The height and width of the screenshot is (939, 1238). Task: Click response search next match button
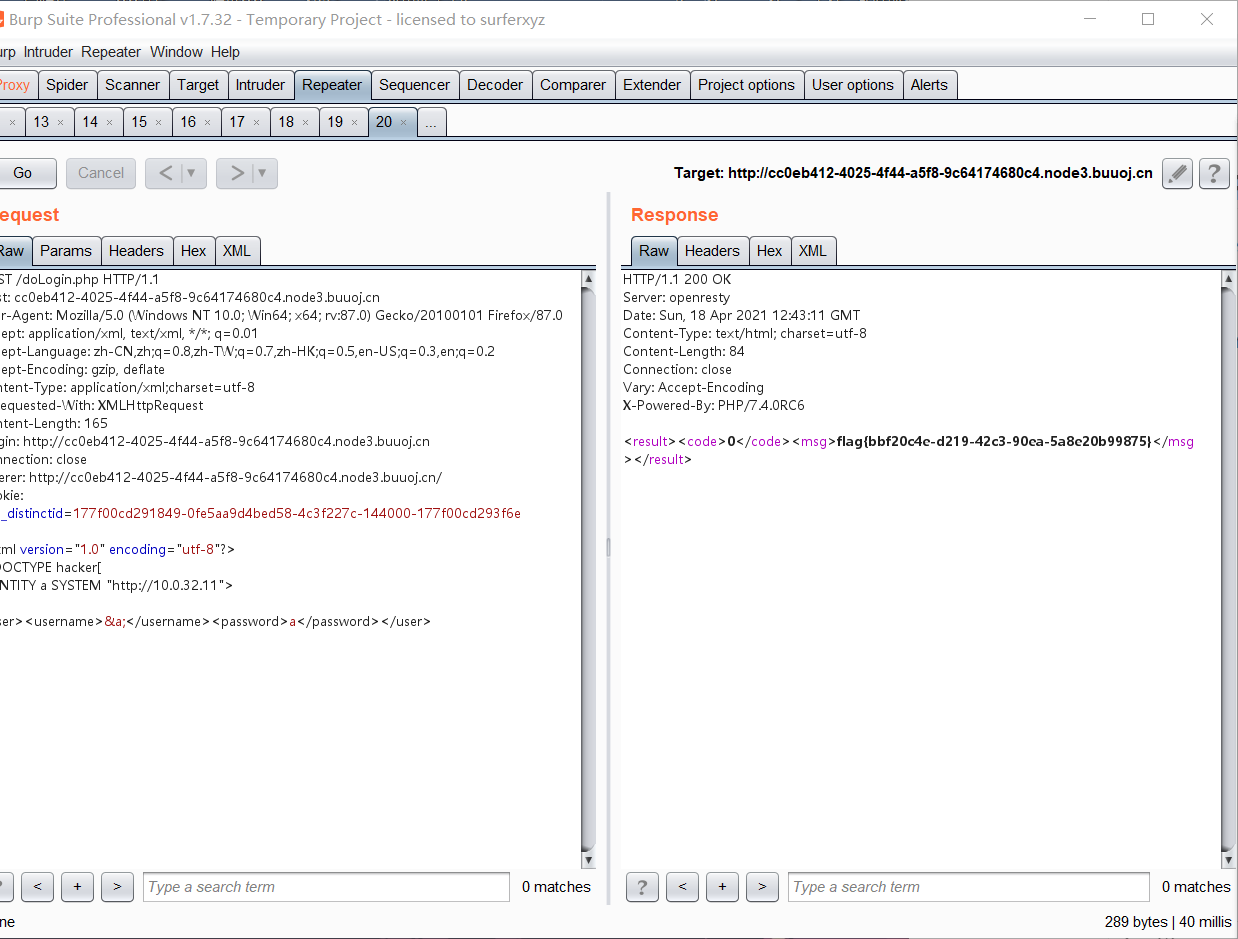(x=762, y=887)
